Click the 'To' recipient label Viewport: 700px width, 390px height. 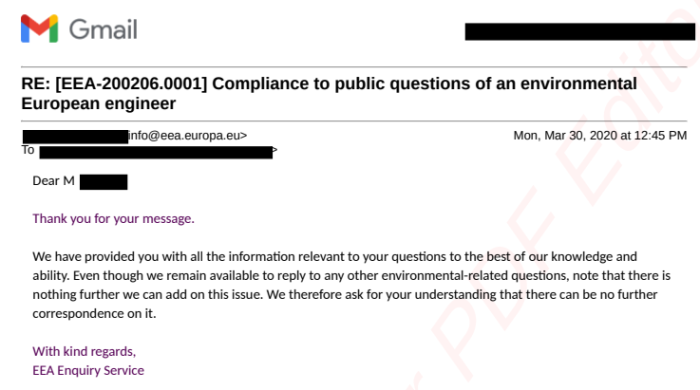[28, 150]
